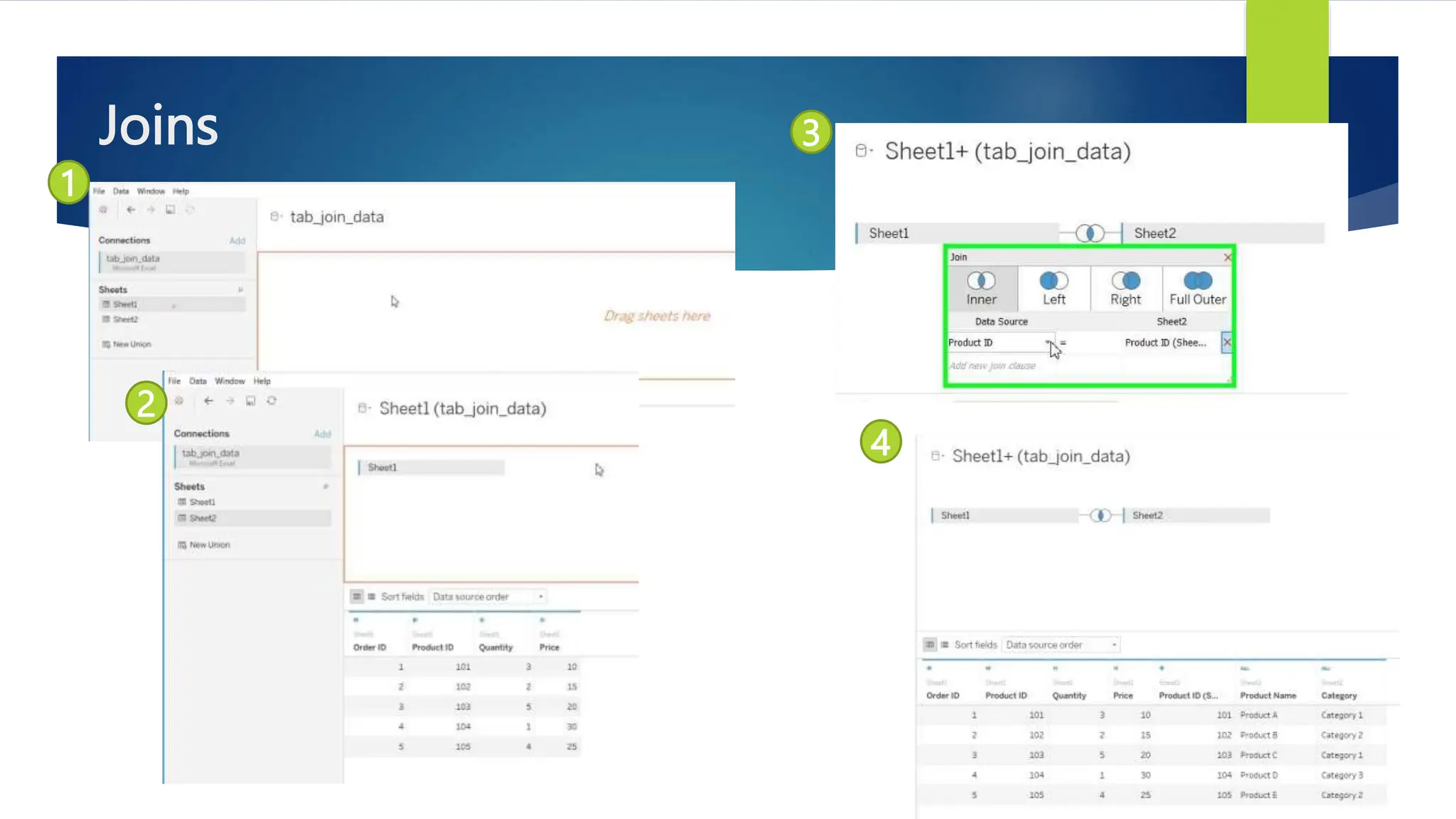1456x819 pixels.
Task: Select the Inner join type
Action: pos(981,288)
